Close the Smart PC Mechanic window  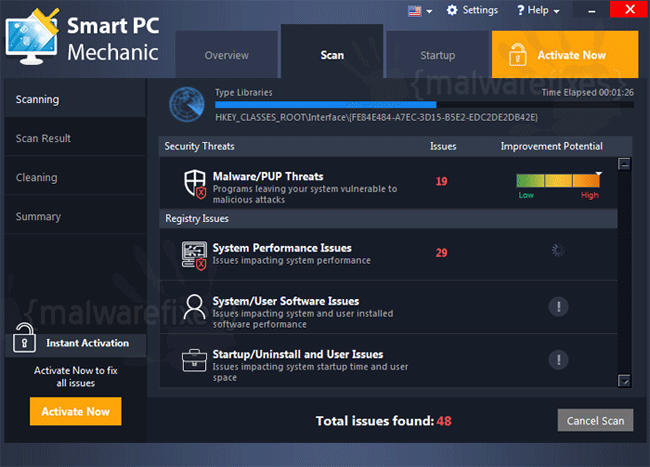630,9
